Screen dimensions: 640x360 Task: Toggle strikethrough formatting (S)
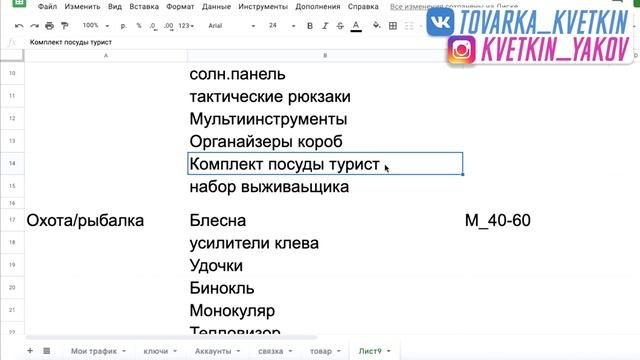[x=340, y=26]
